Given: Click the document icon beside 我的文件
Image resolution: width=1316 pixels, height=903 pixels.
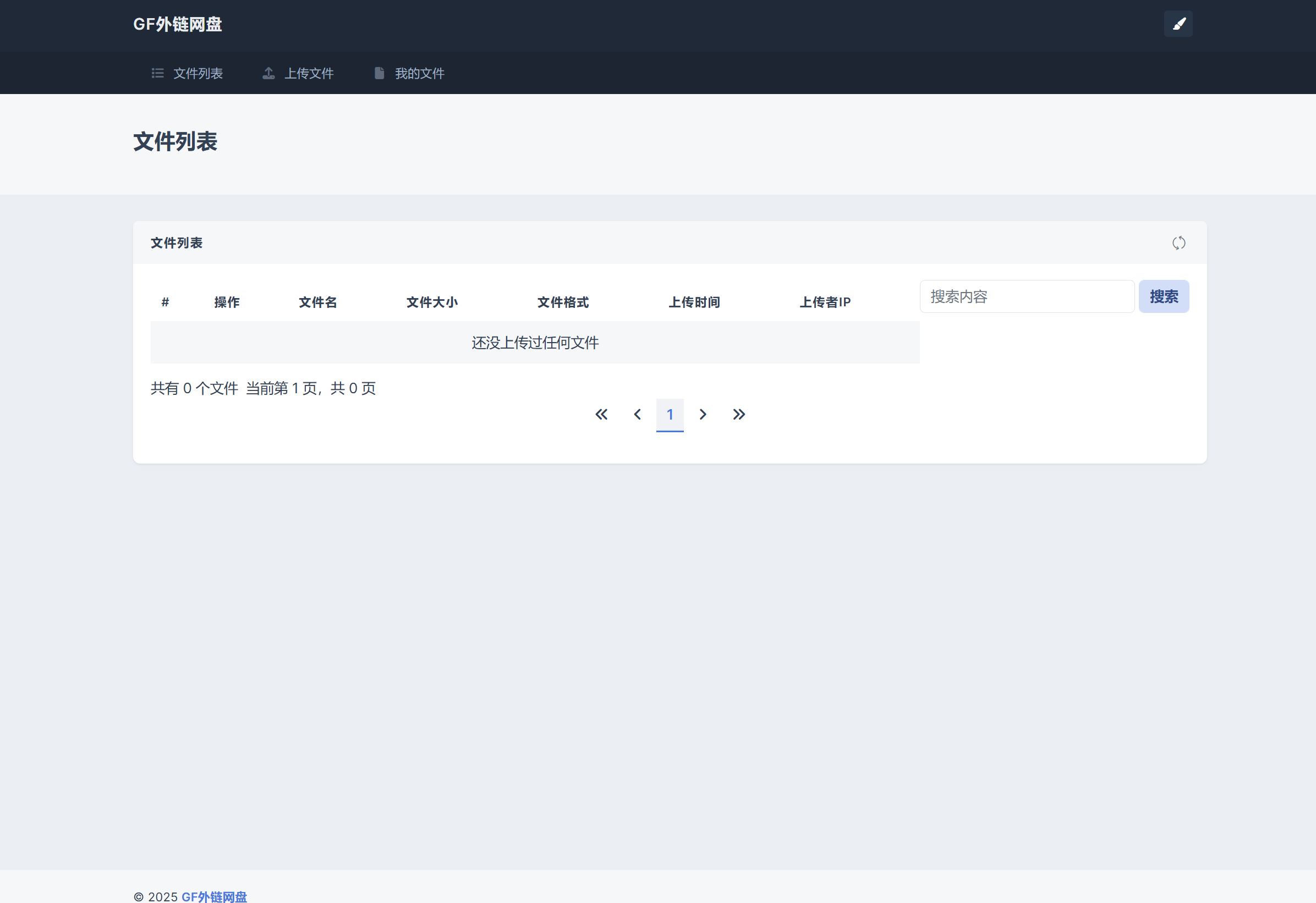Looking at the screenshot, I should coord(379,73).
